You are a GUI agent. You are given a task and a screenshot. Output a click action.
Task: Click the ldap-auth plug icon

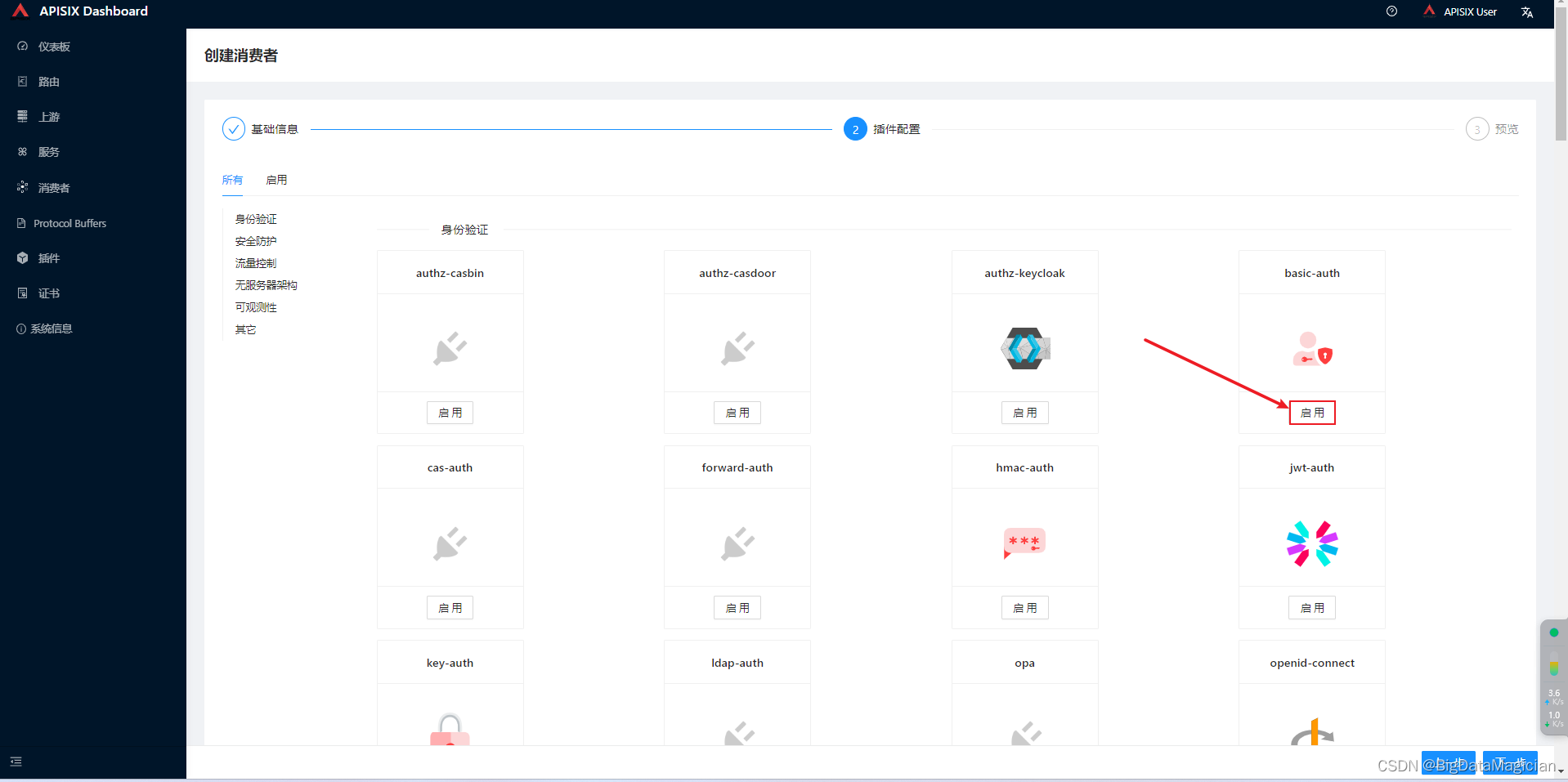(x=738, y=733)
